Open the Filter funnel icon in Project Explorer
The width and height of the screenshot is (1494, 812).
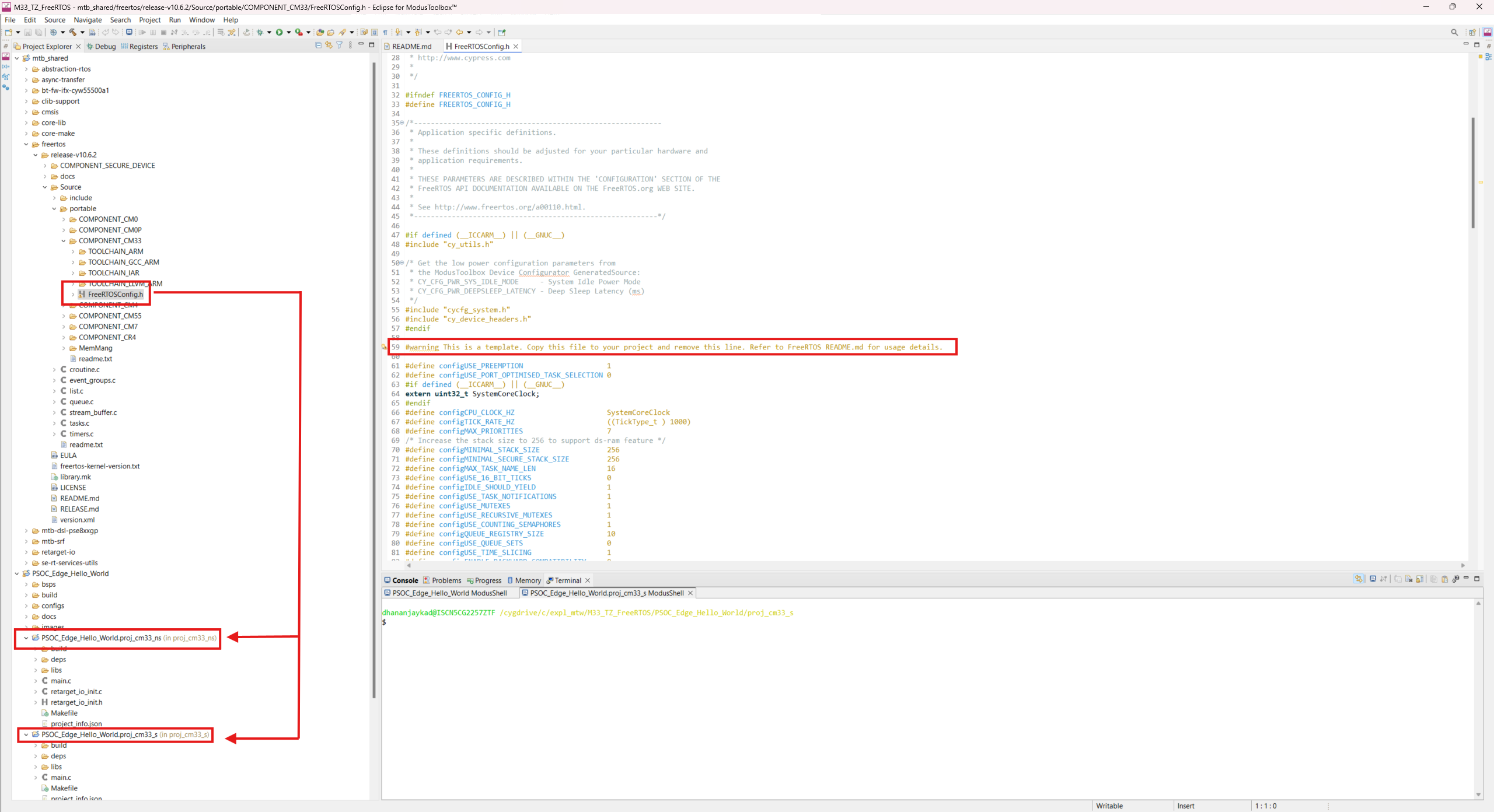point(339,45)
